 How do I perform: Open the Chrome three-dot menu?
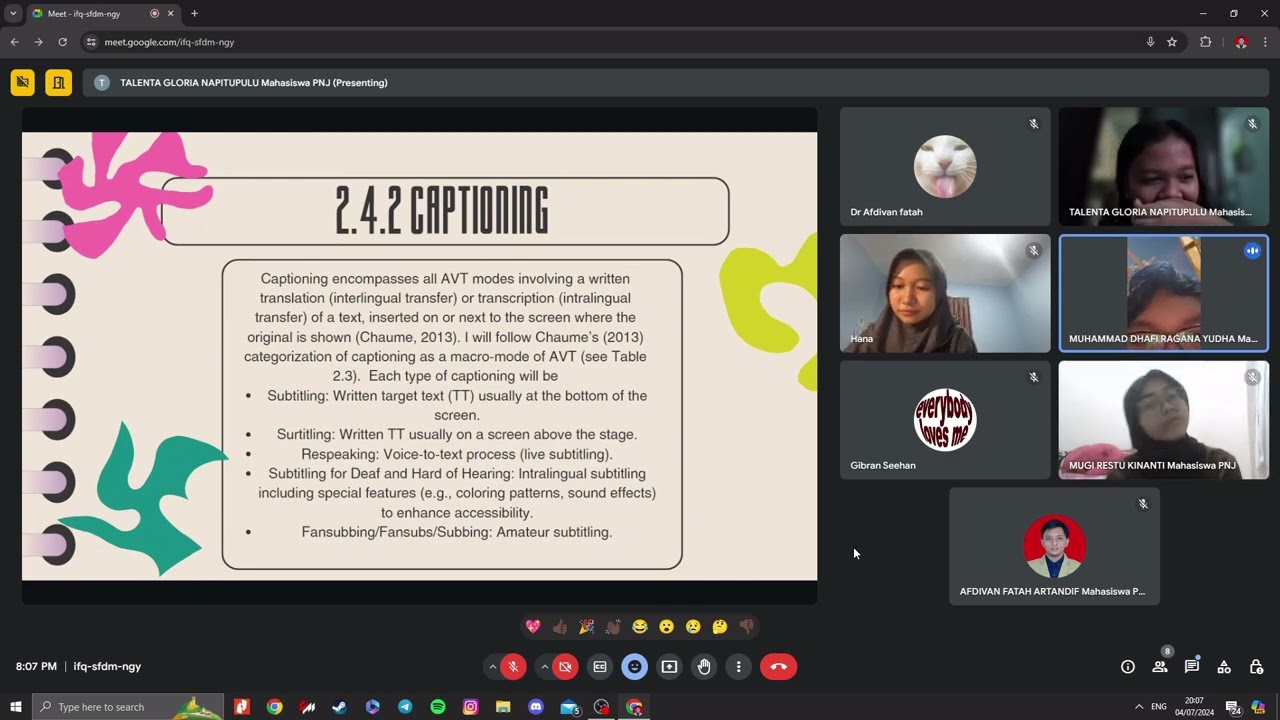[1265, 42]
